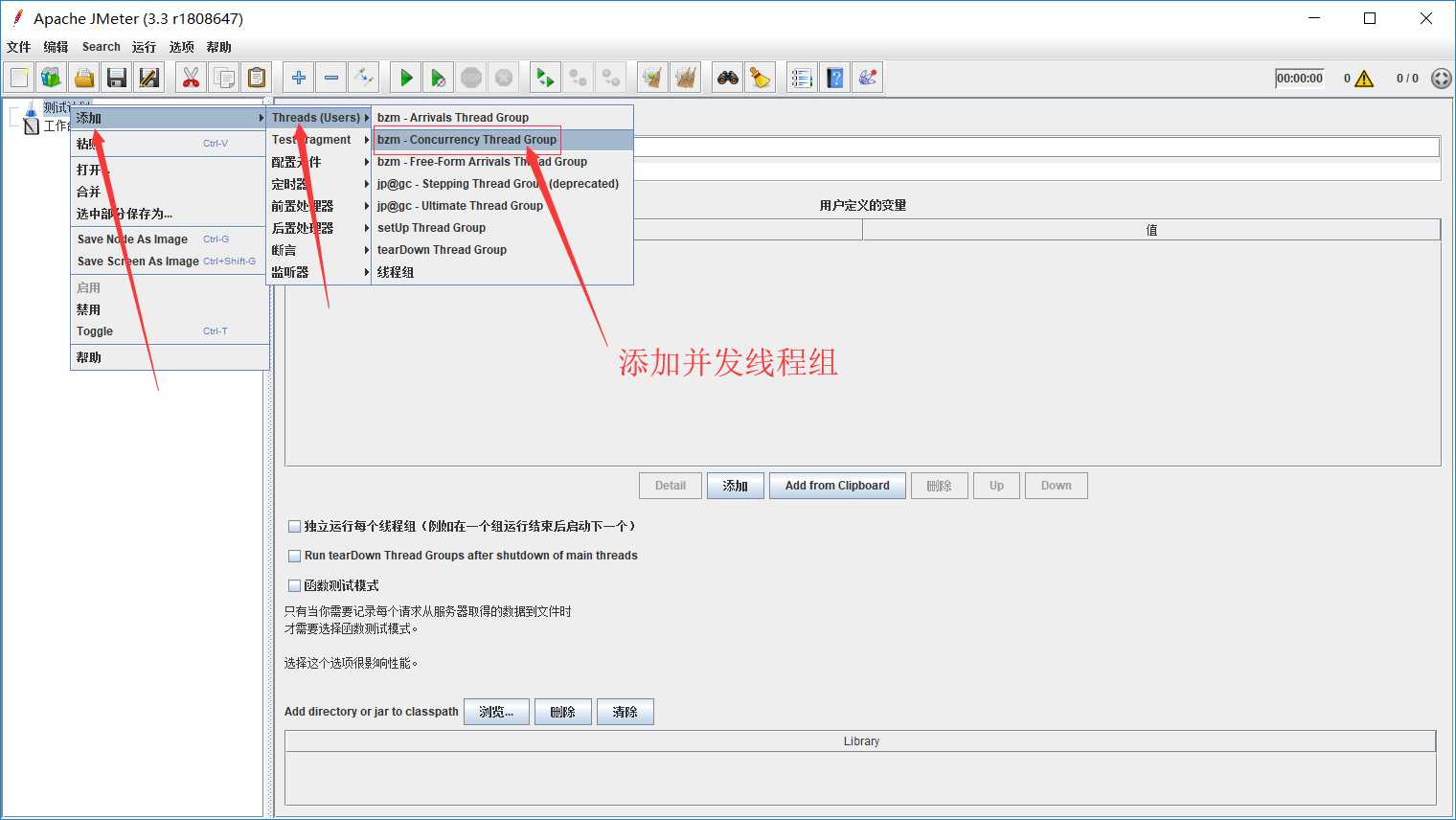Expand Threads (Users) submenu
The image size is (1456, 820).
coord(319,118)
